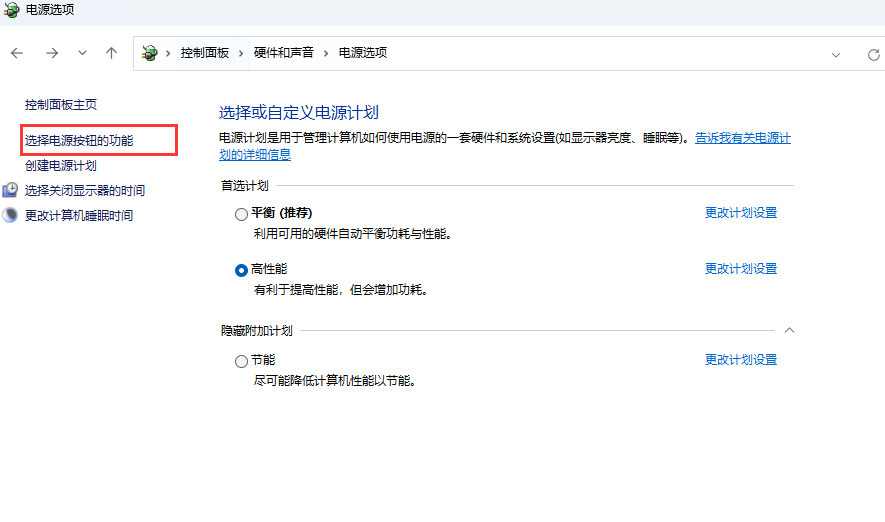The width and height of the screenshot is (885, 522).
Task: Collapse the 隐藏附加计划 section
Action: (x=789, y=330)
